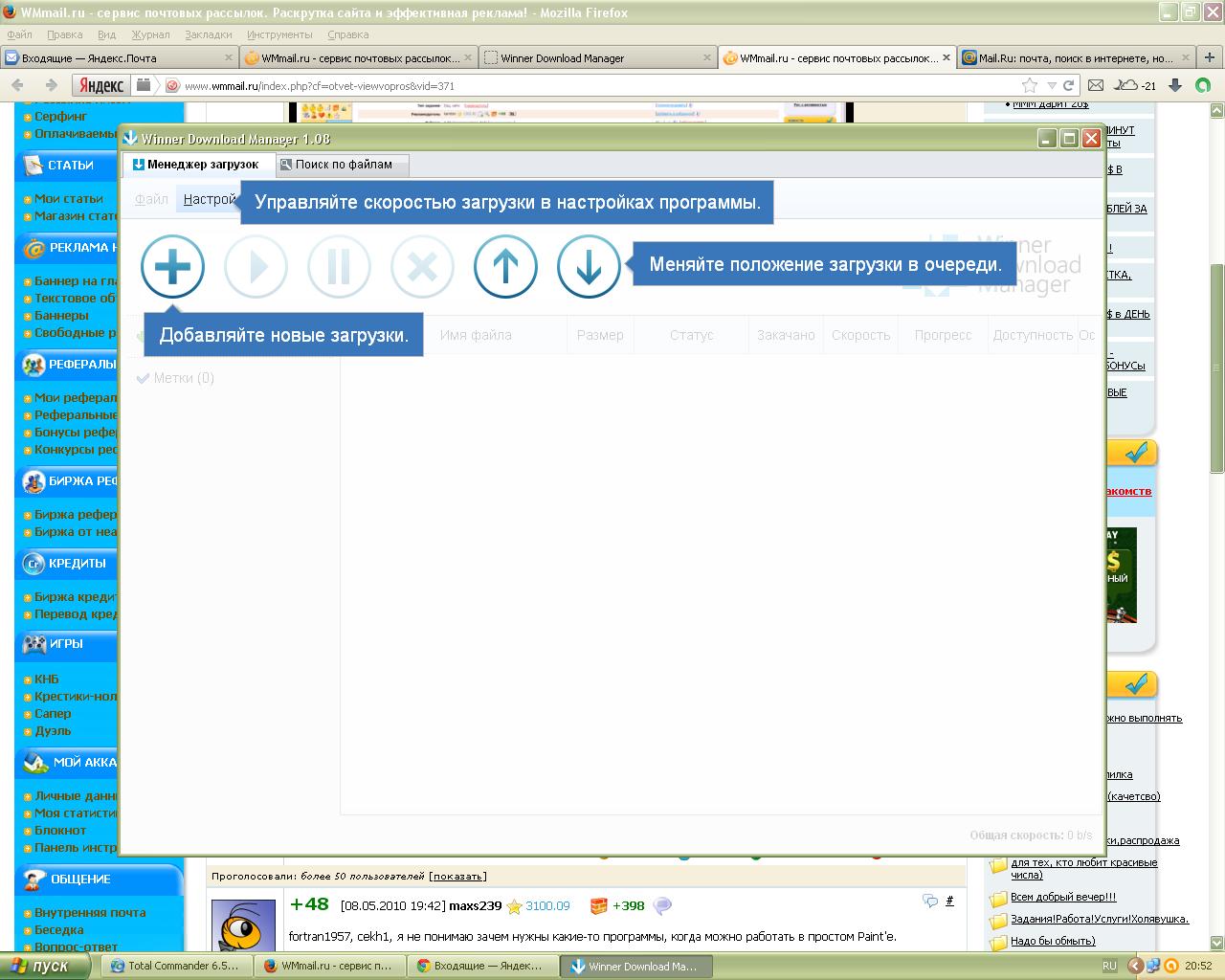Screen dimensions: 1225x980
Task: Open Firefox Закладки menu
Action: click(x=208, y=34)
